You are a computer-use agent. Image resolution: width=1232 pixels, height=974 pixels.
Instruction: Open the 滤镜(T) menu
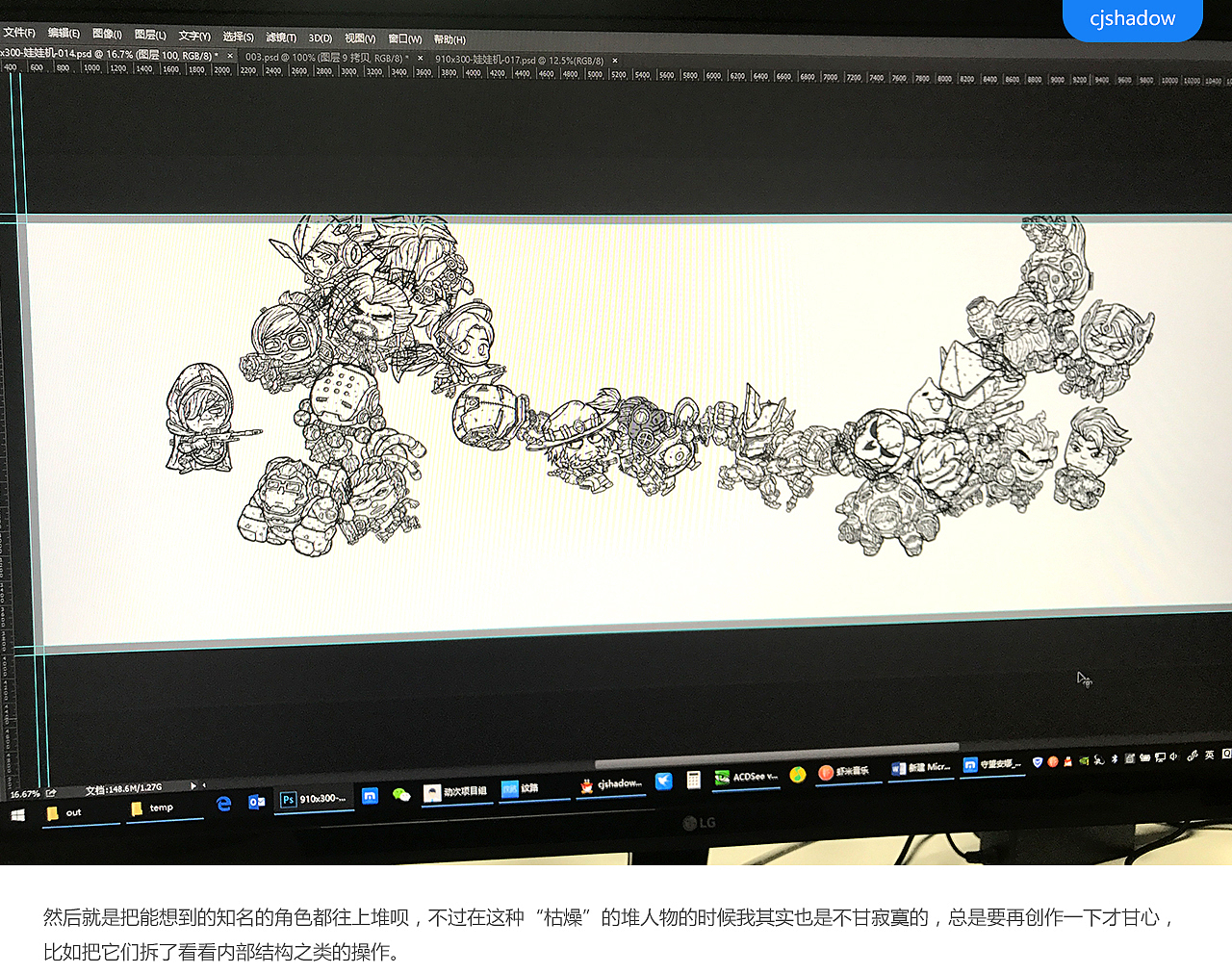click(x=281, y=38)
